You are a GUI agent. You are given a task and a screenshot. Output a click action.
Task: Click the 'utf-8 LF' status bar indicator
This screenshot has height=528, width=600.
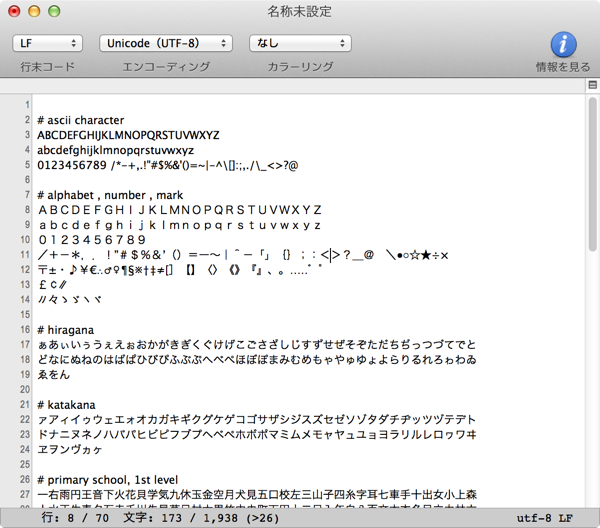(x=545, y=518)
